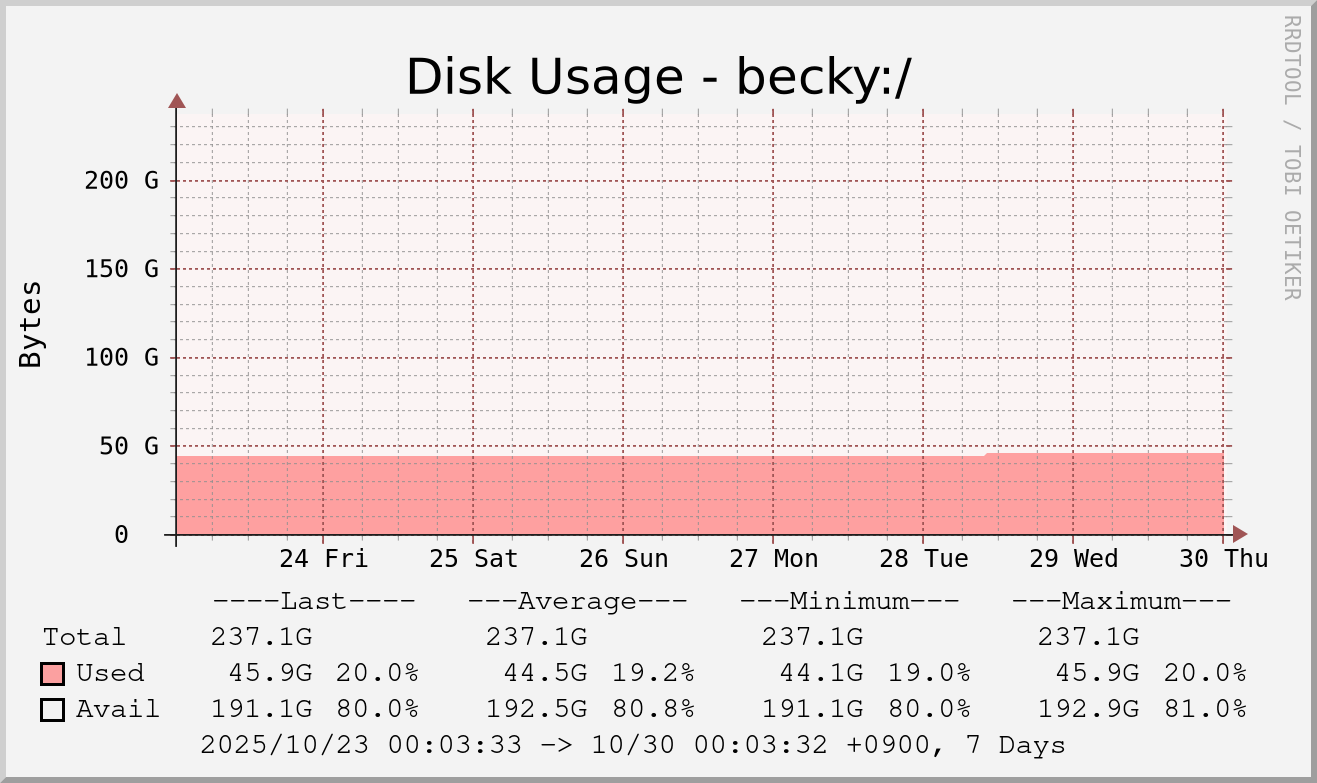Click the 28 Tue date label
Viewport: 1317px width, 783px height.
coord(923,558)
